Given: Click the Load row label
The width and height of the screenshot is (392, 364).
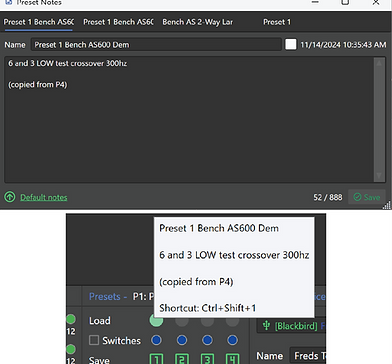Looking at the screenshot, I should point(100,321).
